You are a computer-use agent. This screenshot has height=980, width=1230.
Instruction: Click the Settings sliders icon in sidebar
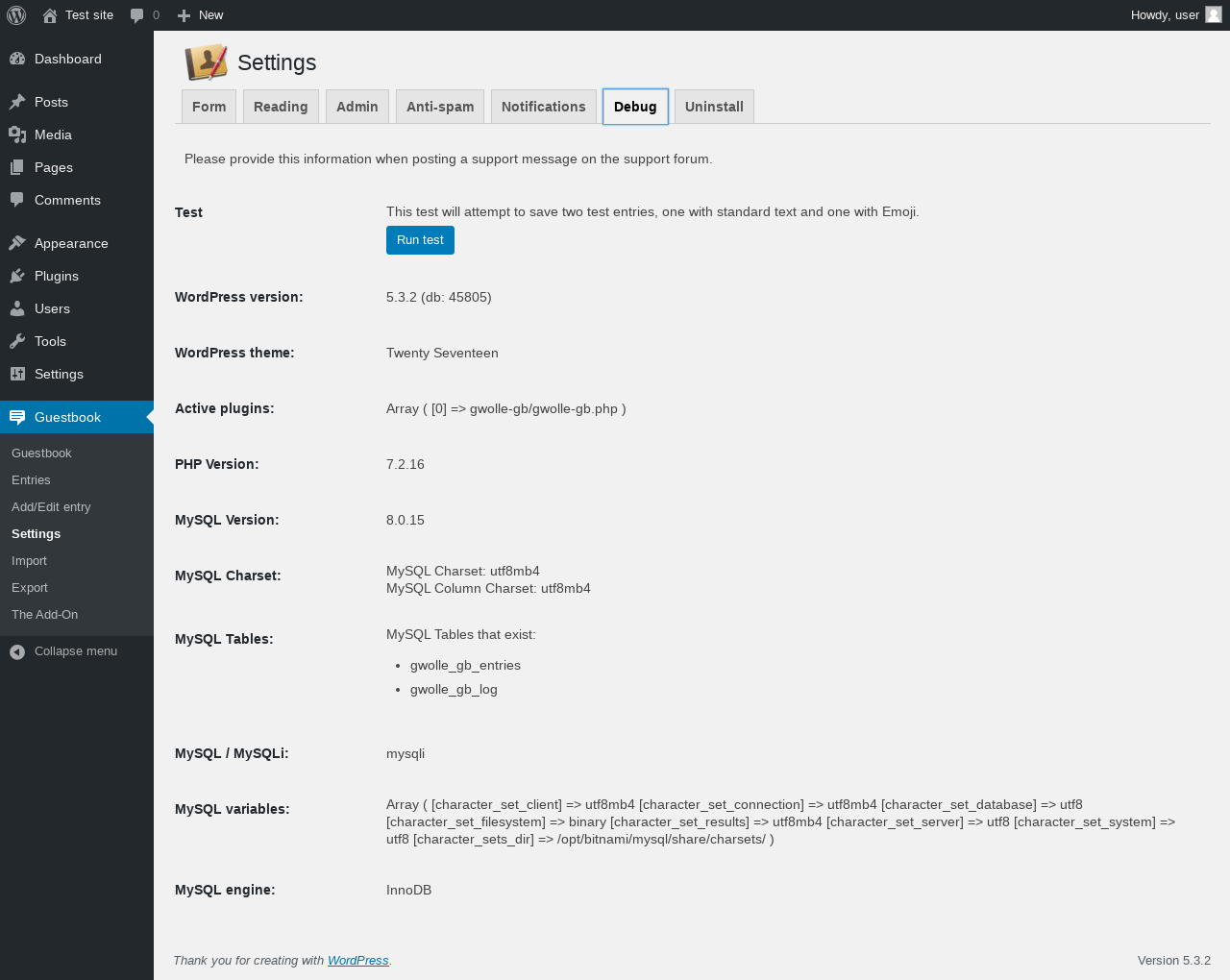pos(17,374)
